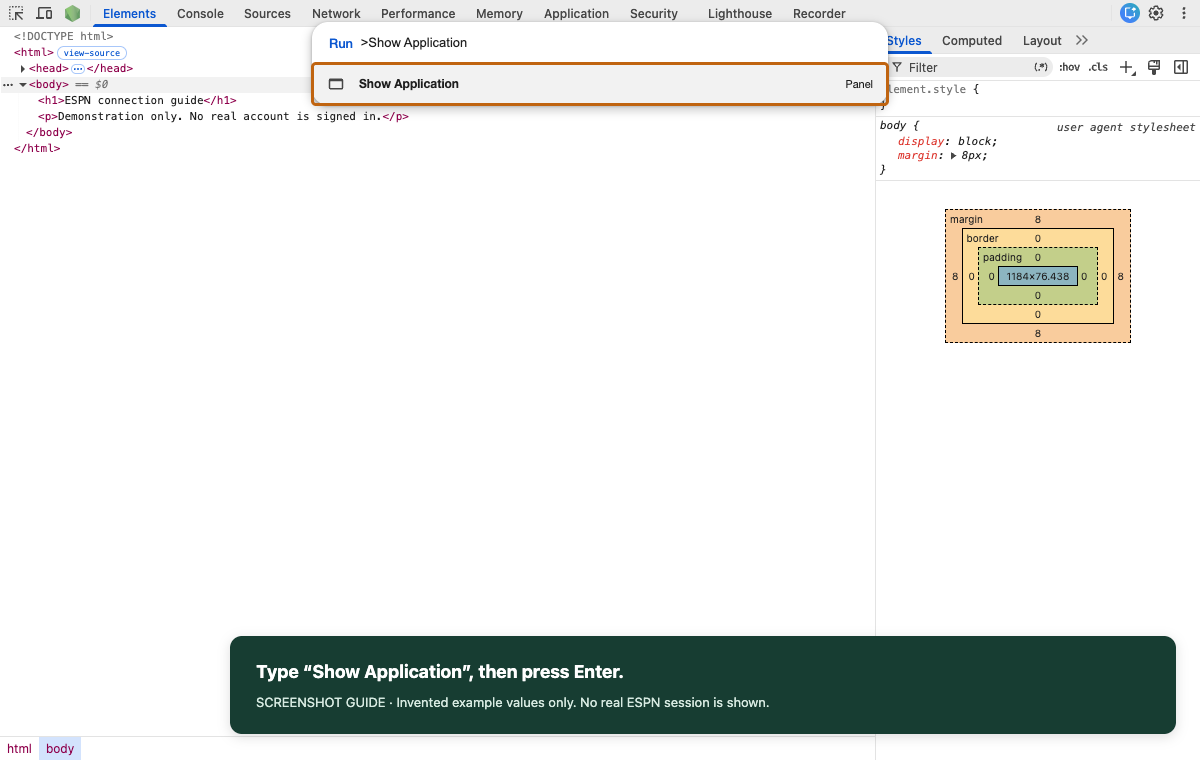Viewport: 1200px width, 760px height.
Task: Select the p Demonstration only node
Action: (x=223, y=116)
